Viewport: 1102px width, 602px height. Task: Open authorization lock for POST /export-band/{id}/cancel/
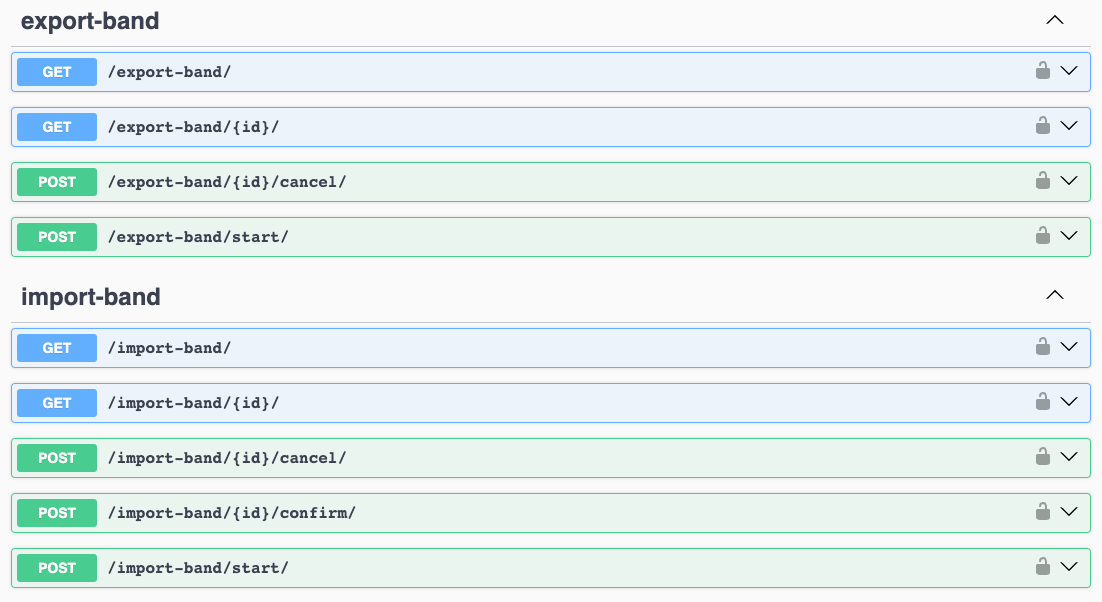(x=1042, y=181)
